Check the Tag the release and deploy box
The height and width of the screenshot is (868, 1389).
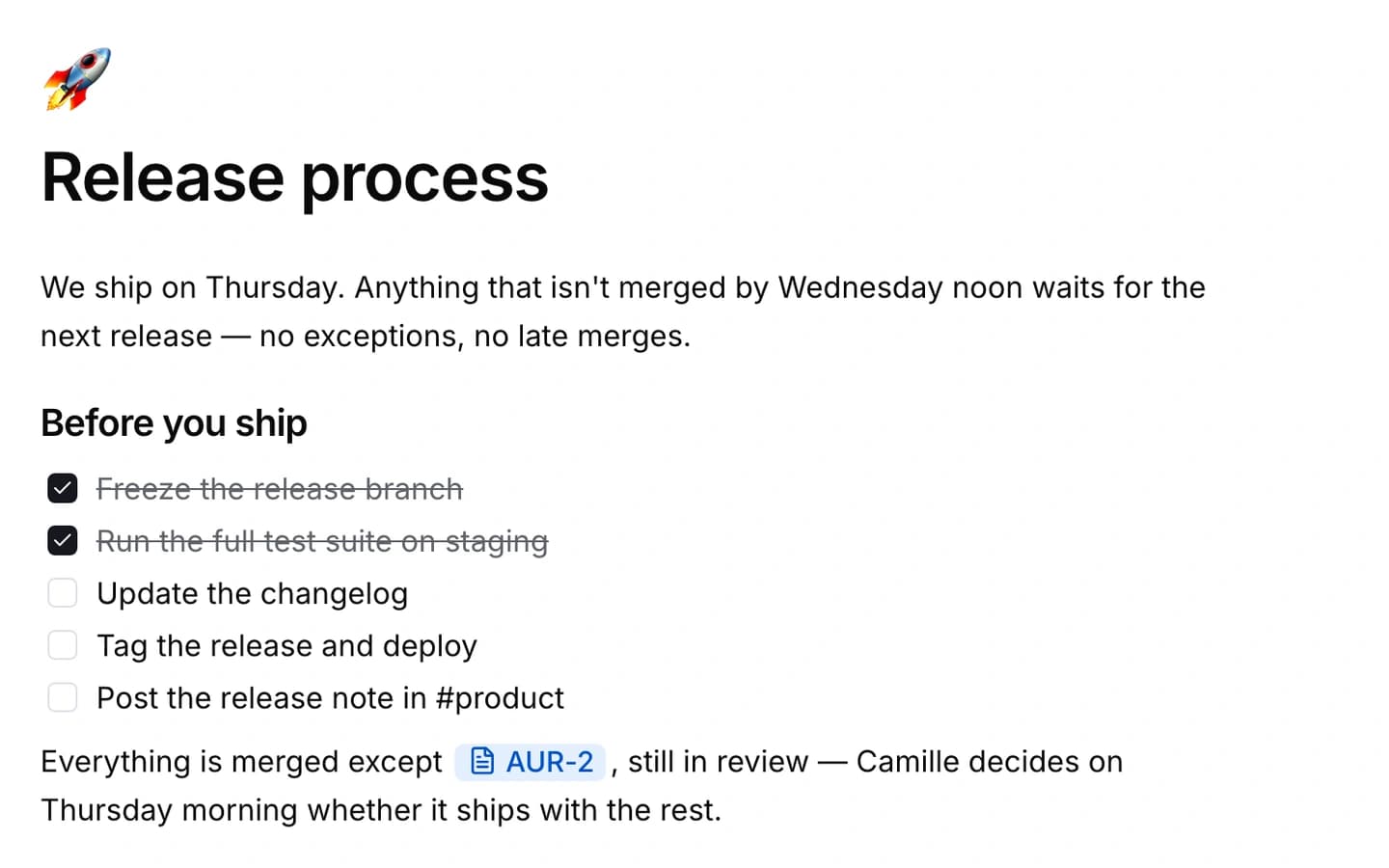pyautogui.click(x=63, y=644)
